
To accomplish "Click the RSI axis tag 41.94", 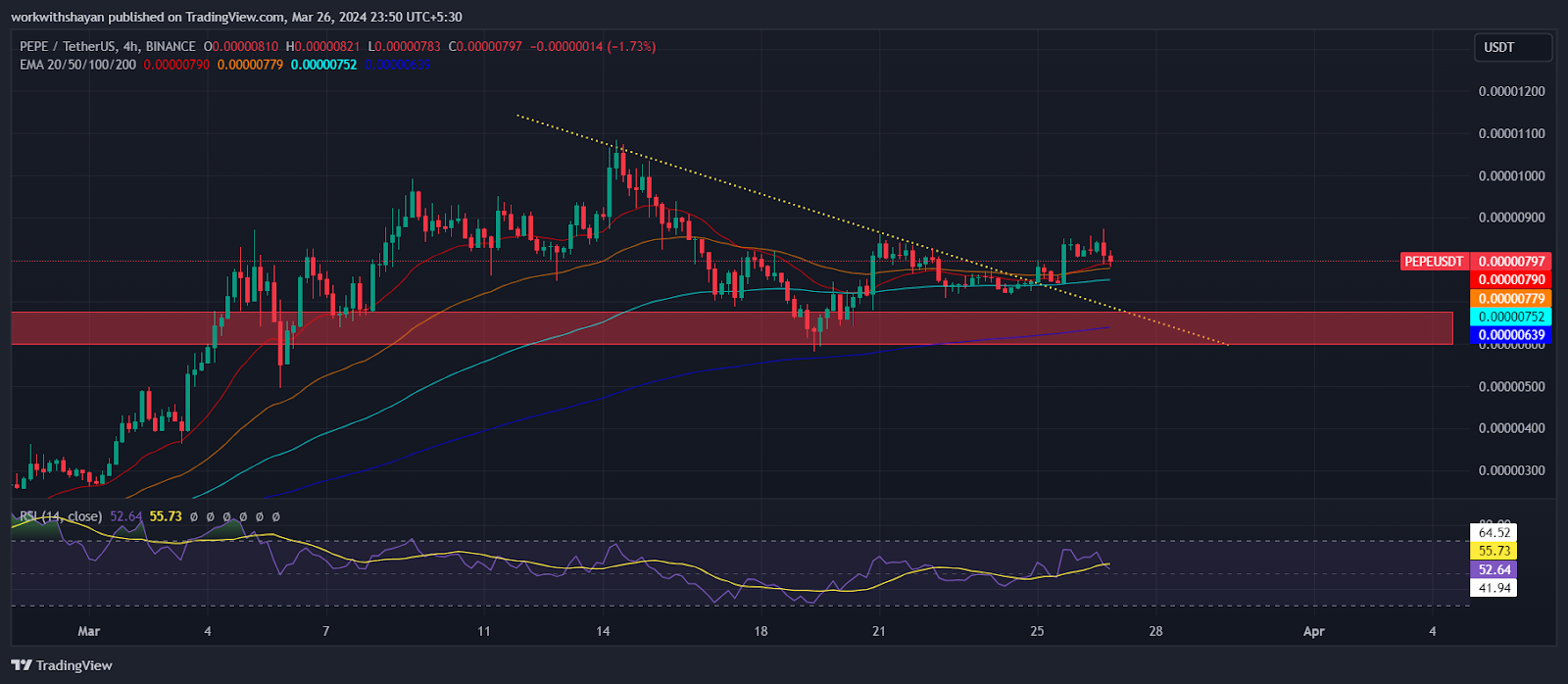I will pyautogui.click(x=1494, y=588).
